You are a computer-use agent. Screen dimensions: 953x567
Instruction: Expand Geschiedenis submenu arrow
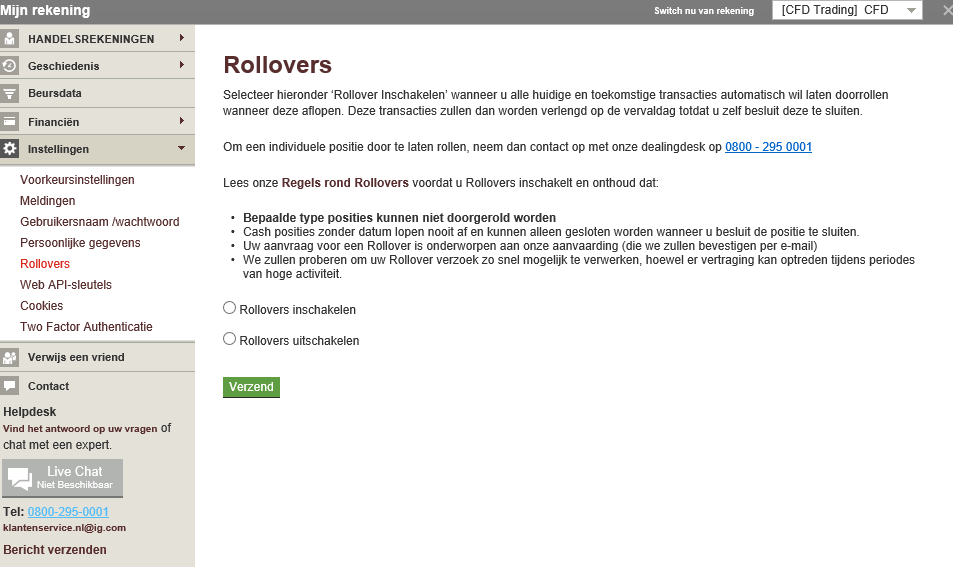(181, 65)
